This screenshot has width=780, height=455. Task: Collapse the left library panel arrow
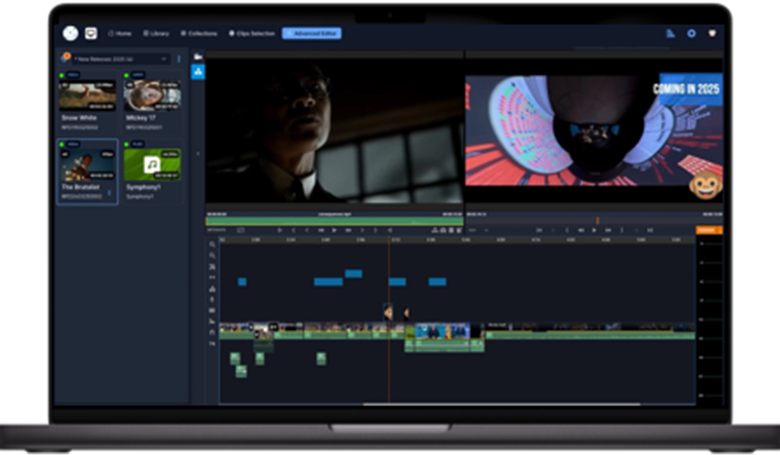(x=197, y=153)
